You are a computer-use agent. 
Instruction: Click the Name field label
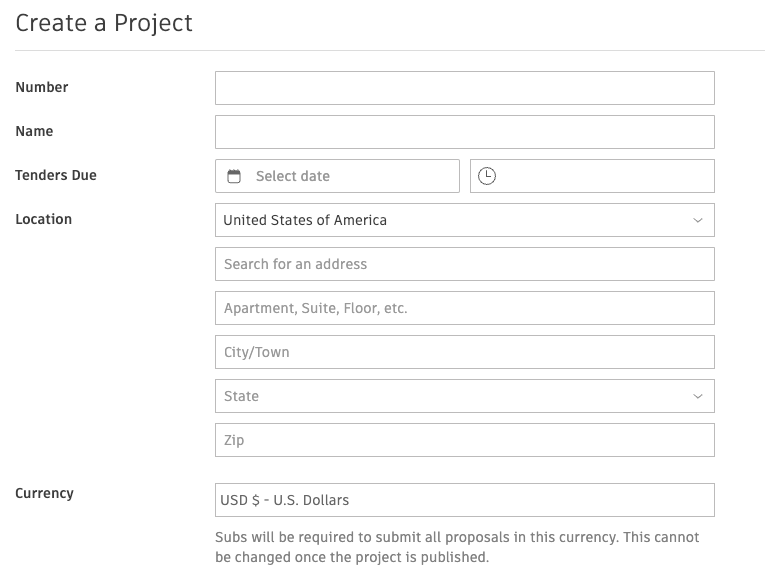34,131
